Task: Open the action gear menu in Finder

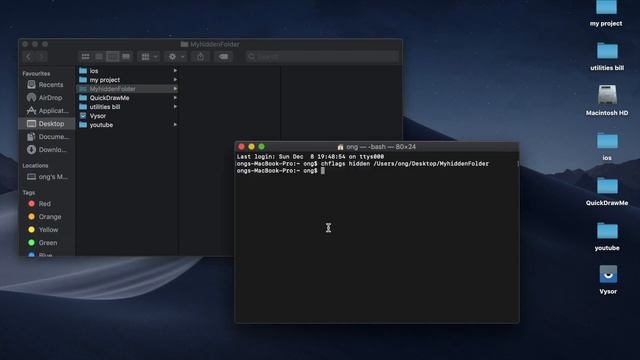Action: 176,56
